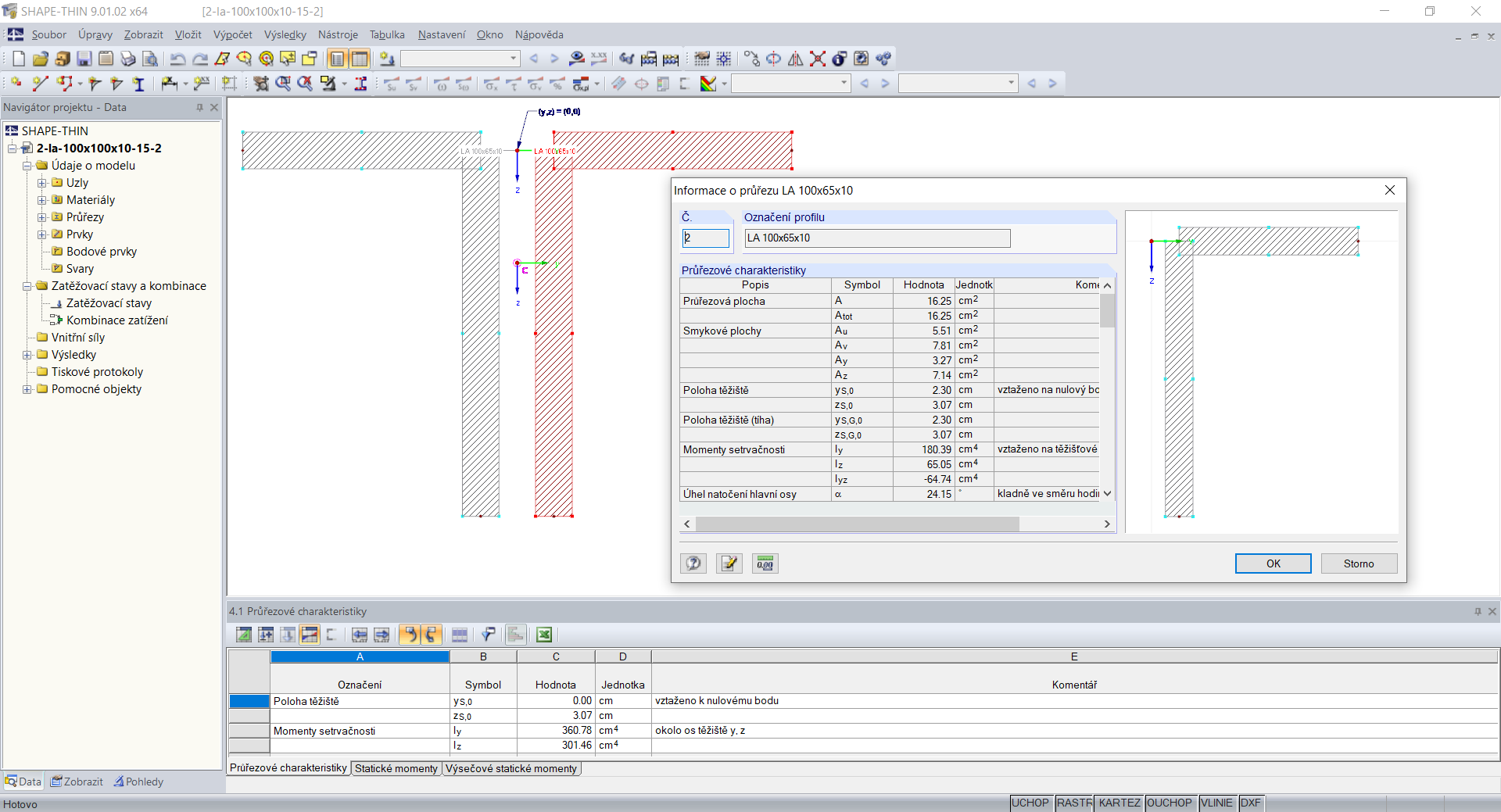Toggle the project navigator panel toolbar button
Image resolution: width=1501 pixels, height=812 pixels.
click(338, 59)
